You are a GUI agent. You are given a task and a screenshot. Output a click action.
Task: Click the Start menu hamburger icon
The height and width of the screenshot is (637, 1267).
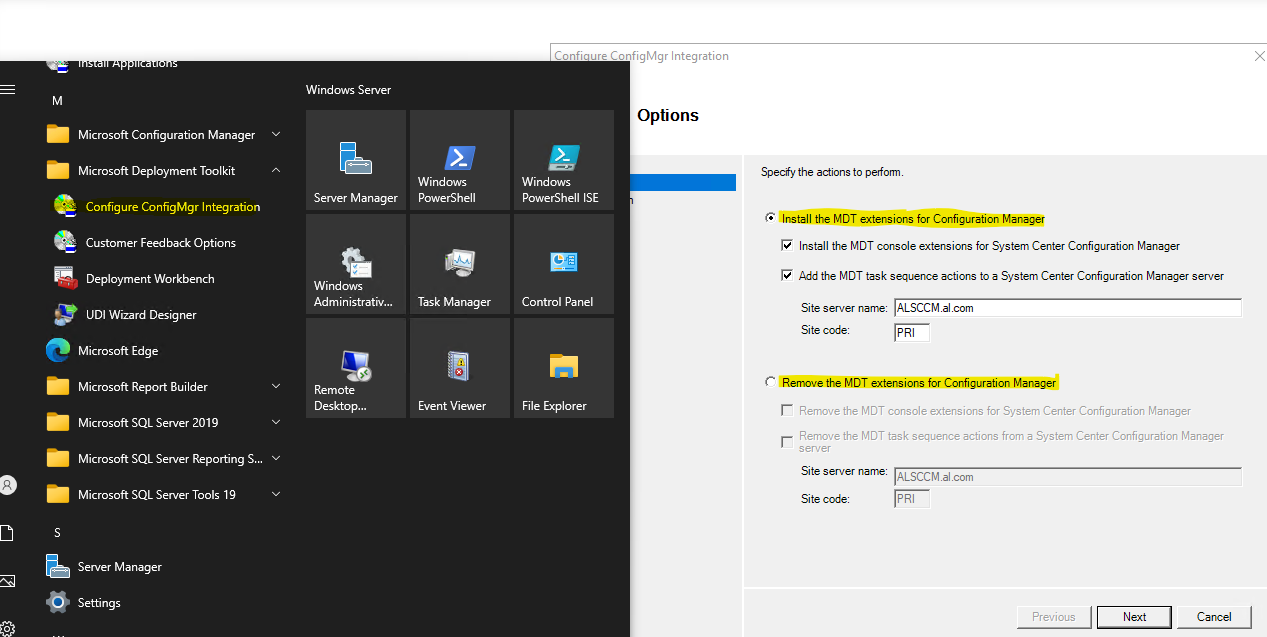tap(8, 90)
